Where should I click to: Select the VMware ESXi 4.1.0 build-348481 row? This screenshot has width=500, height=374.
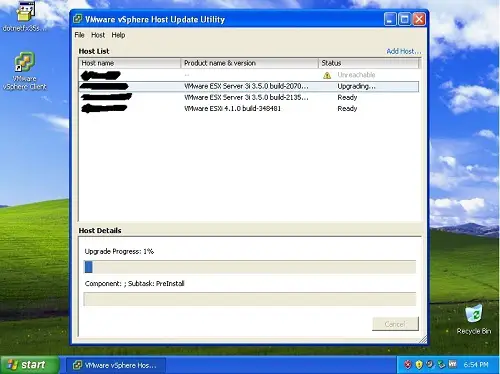(x=249, y=108)
